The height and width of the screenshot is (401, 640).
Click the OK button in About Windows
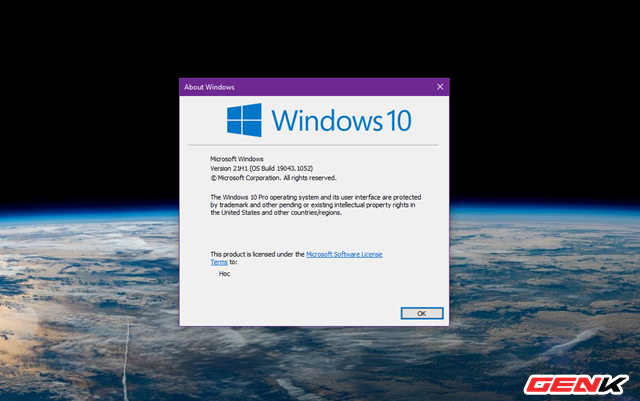(x=422, y=313)
